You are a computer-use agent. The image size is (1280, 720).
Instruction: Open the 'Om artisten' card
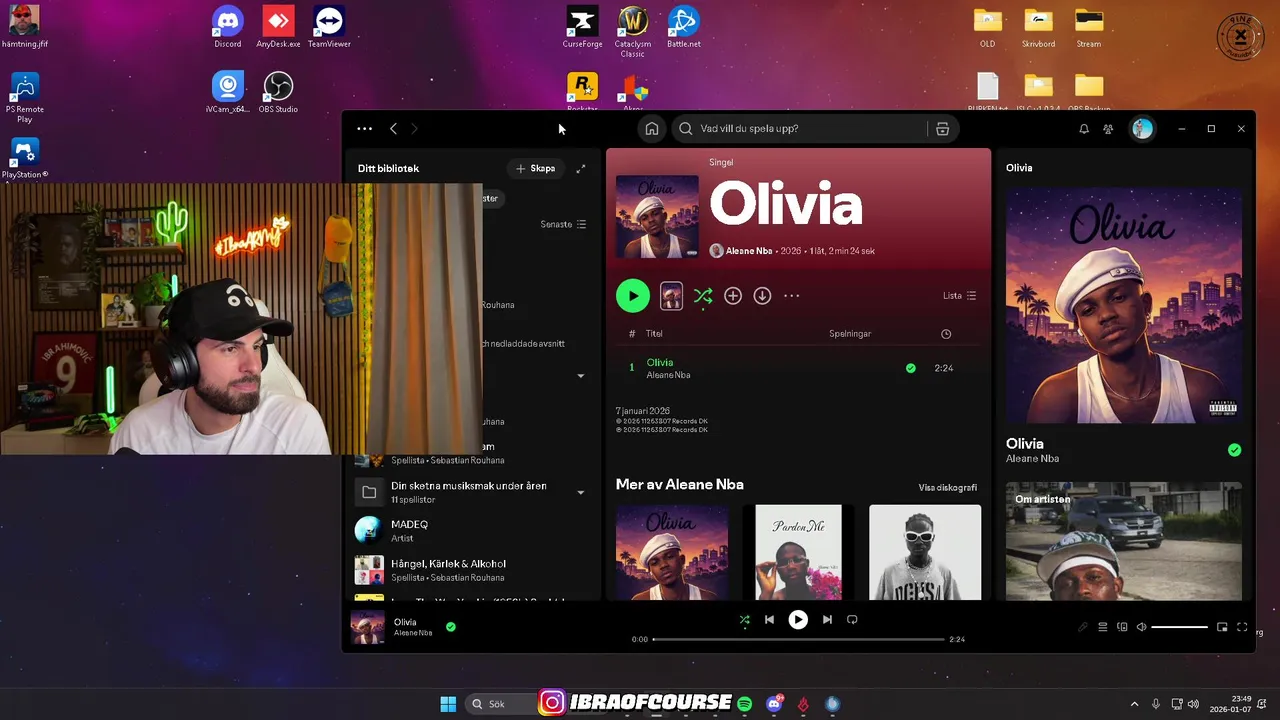coord(1124,541)
